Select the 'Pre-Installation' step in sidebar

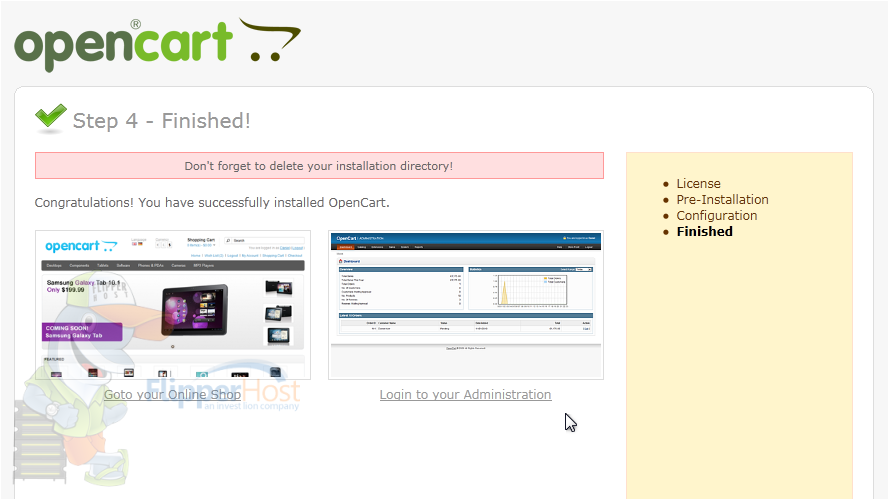pyautogui.click(x=722, y=200)
